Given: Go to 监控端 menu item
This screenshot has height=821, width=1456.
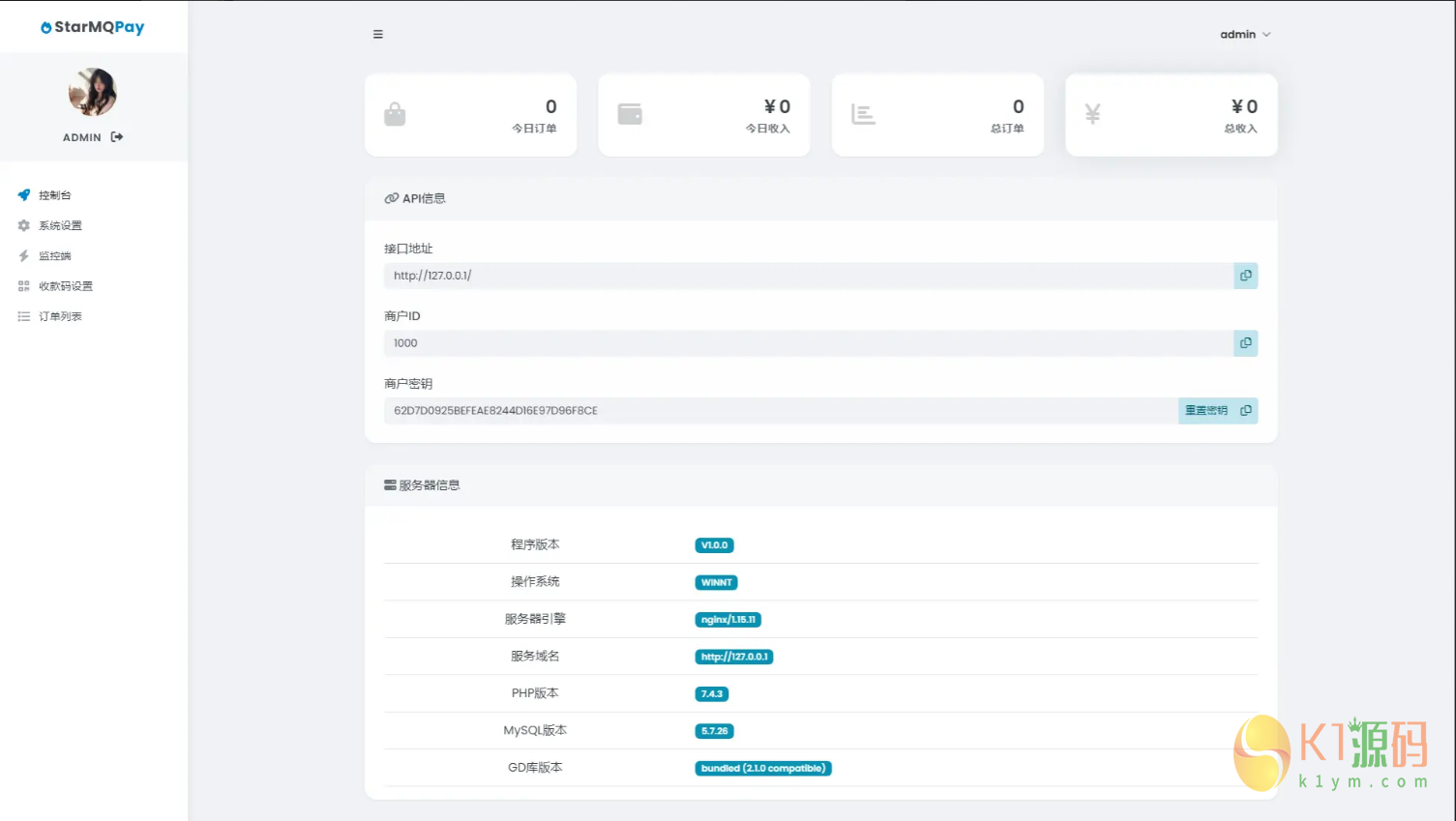Looking at the screenshot, I should coord(55,256).
